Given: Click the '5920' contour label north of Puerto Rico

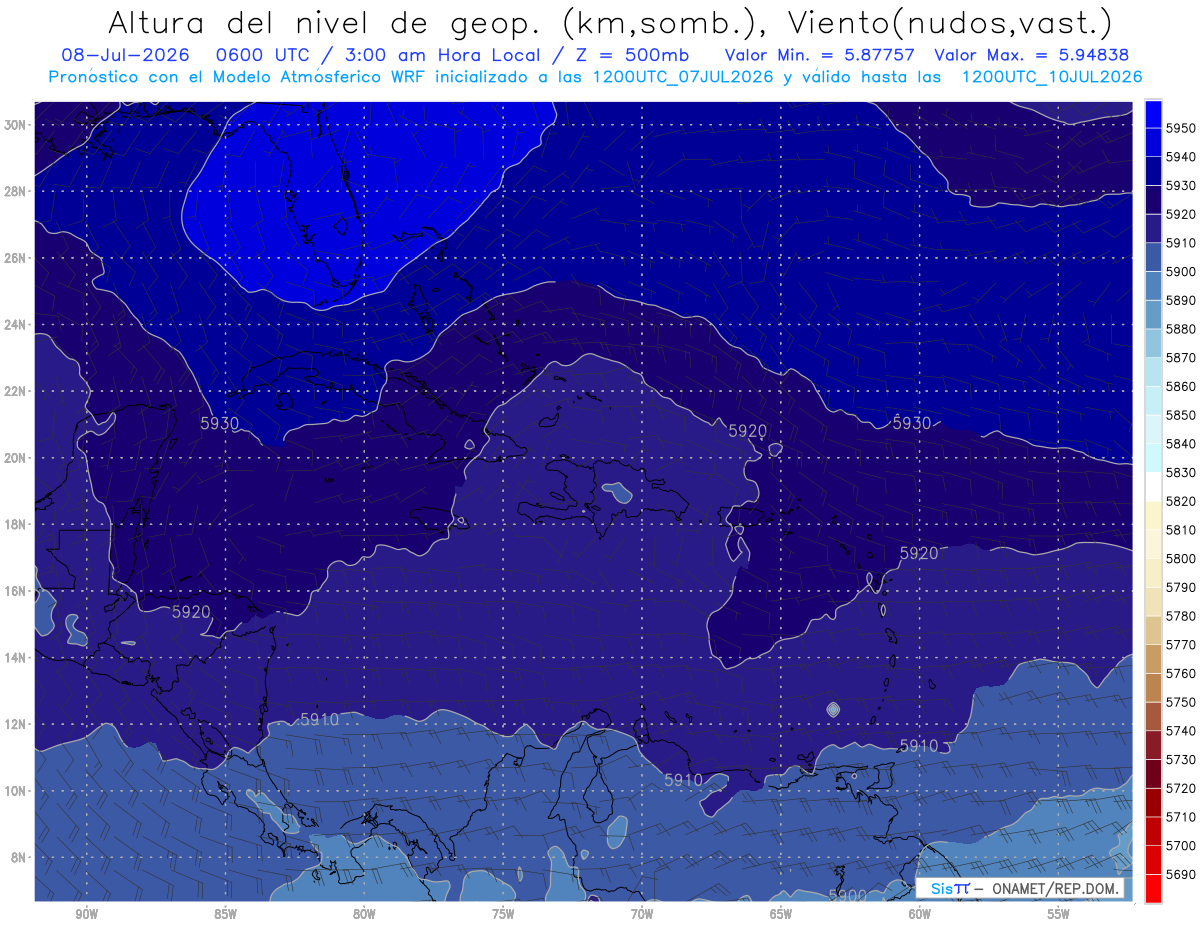Looking at the screenshot, I should [x=747, y=431].
